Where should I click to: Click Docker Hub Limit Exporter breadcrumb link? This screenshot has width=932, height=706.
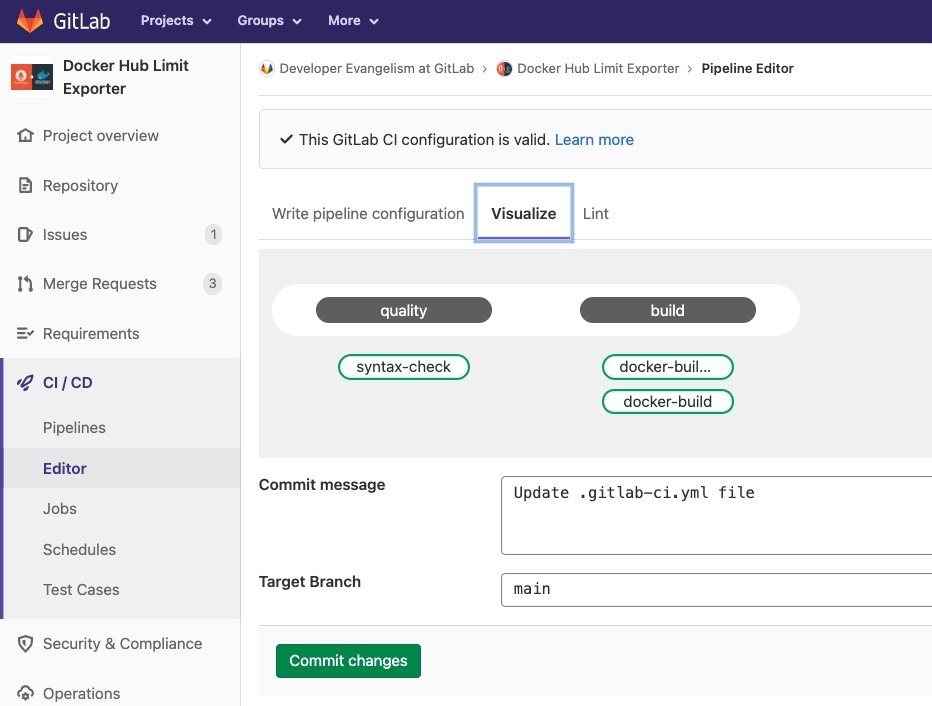[x=598, y=68]
